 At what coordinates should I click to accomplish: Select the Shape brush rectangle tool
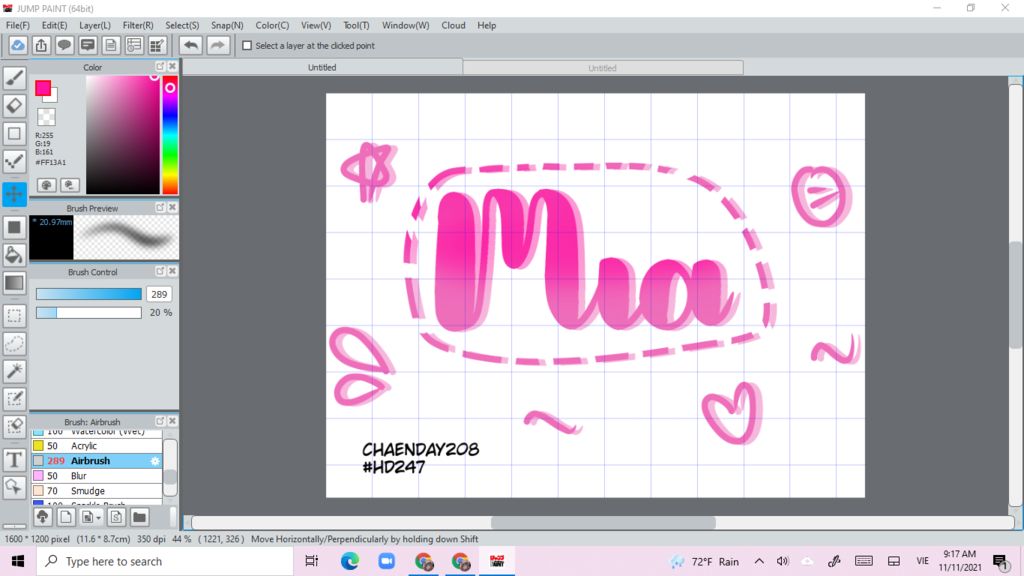14,133
